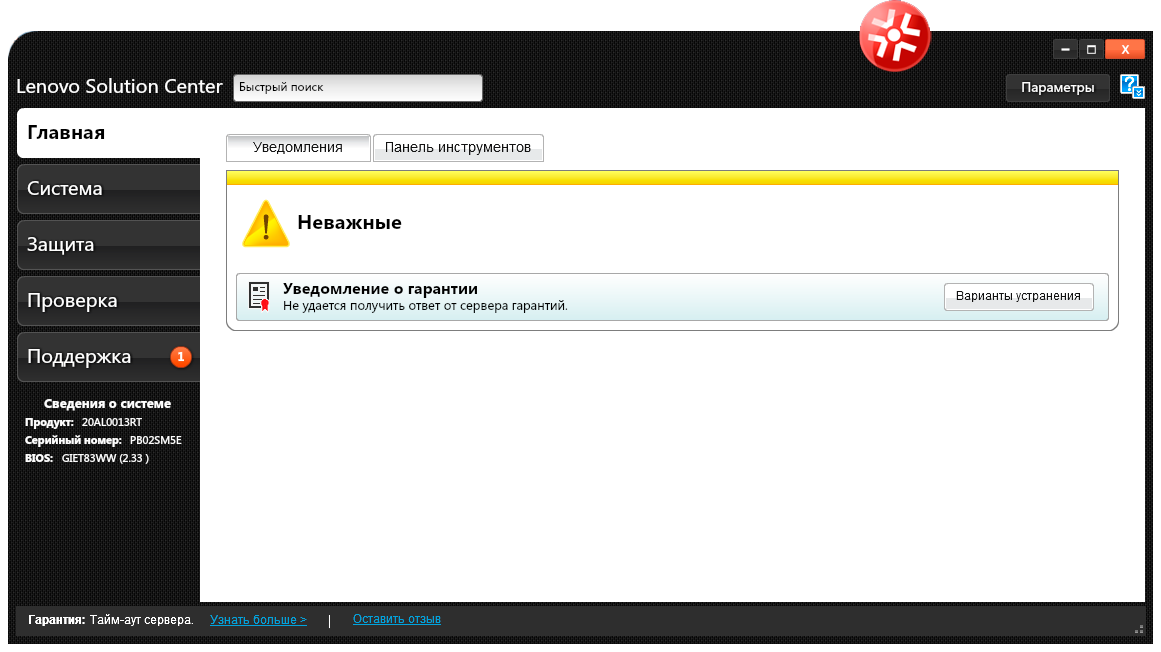Click the Неважные heading

349,223
